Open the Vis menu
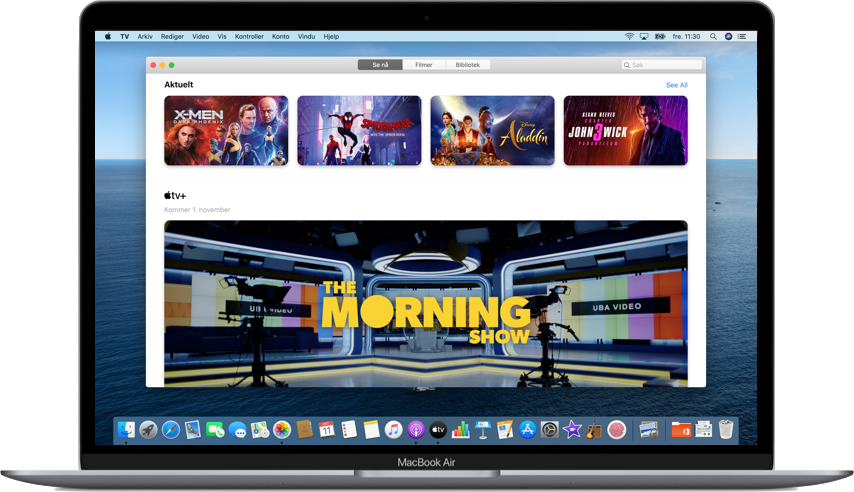 (222, 37)
